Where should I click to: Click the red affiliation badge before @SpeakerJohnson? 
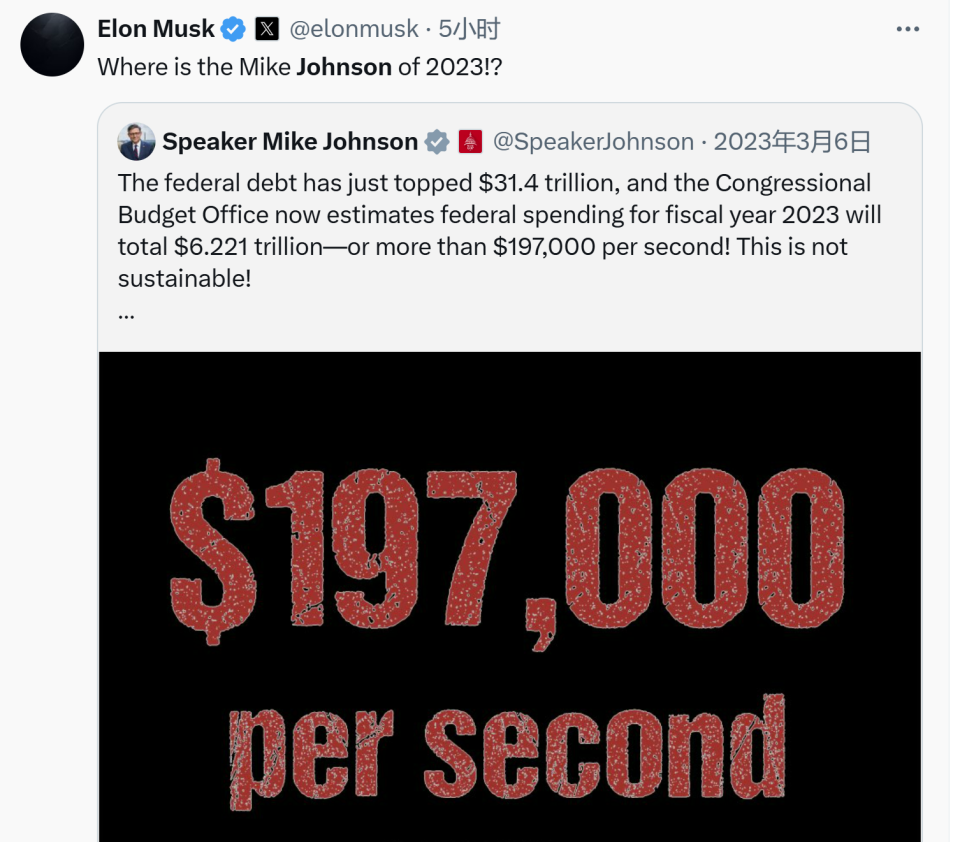click(470, 142)
